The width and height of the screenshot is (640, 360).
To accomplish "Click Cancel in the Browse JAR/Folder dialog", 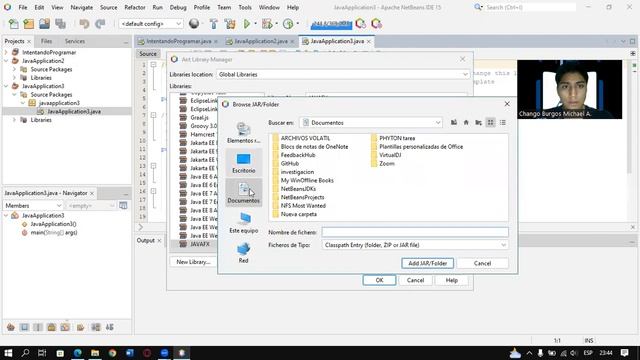I will (482, 264).
